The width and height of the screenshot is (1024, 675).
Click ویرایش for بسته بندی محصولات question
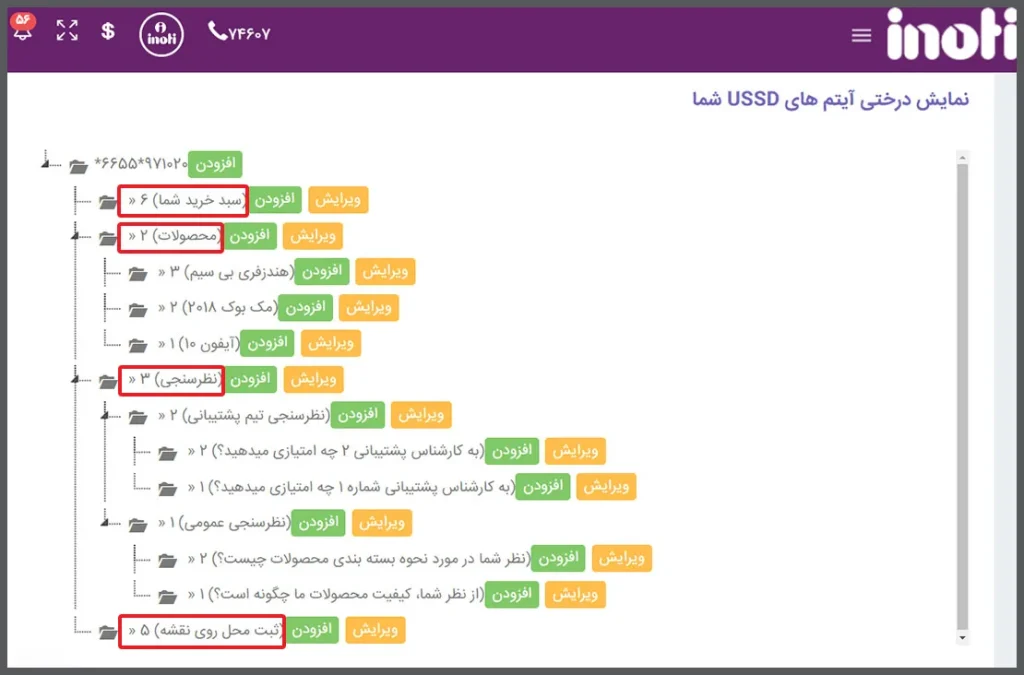click(x=622, y=558)
